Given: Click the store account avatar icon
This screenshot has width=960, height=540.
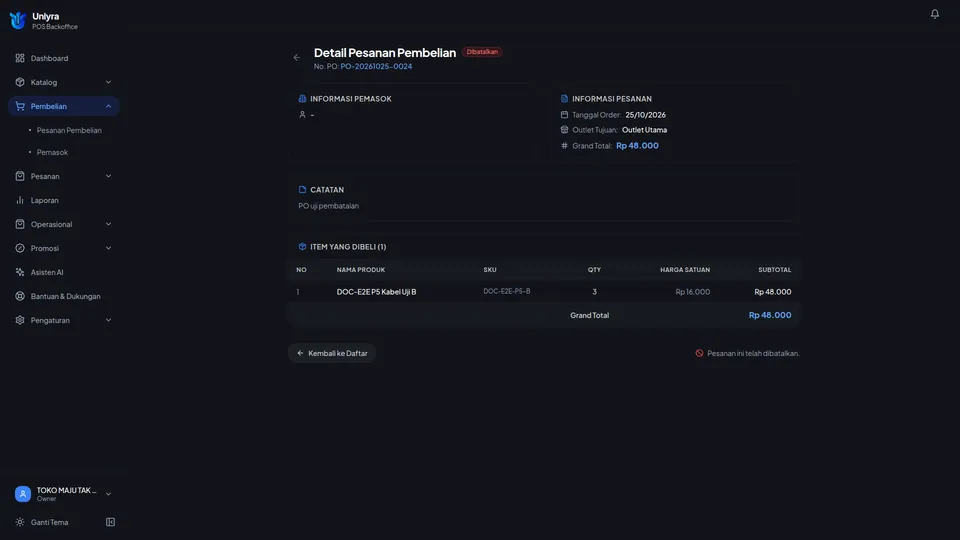Looking at the screenshot, I should click(x=23, y=494).
